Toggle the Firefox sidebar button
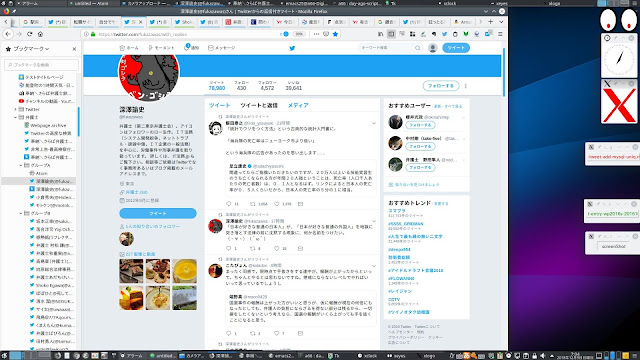 pos(391,34)
